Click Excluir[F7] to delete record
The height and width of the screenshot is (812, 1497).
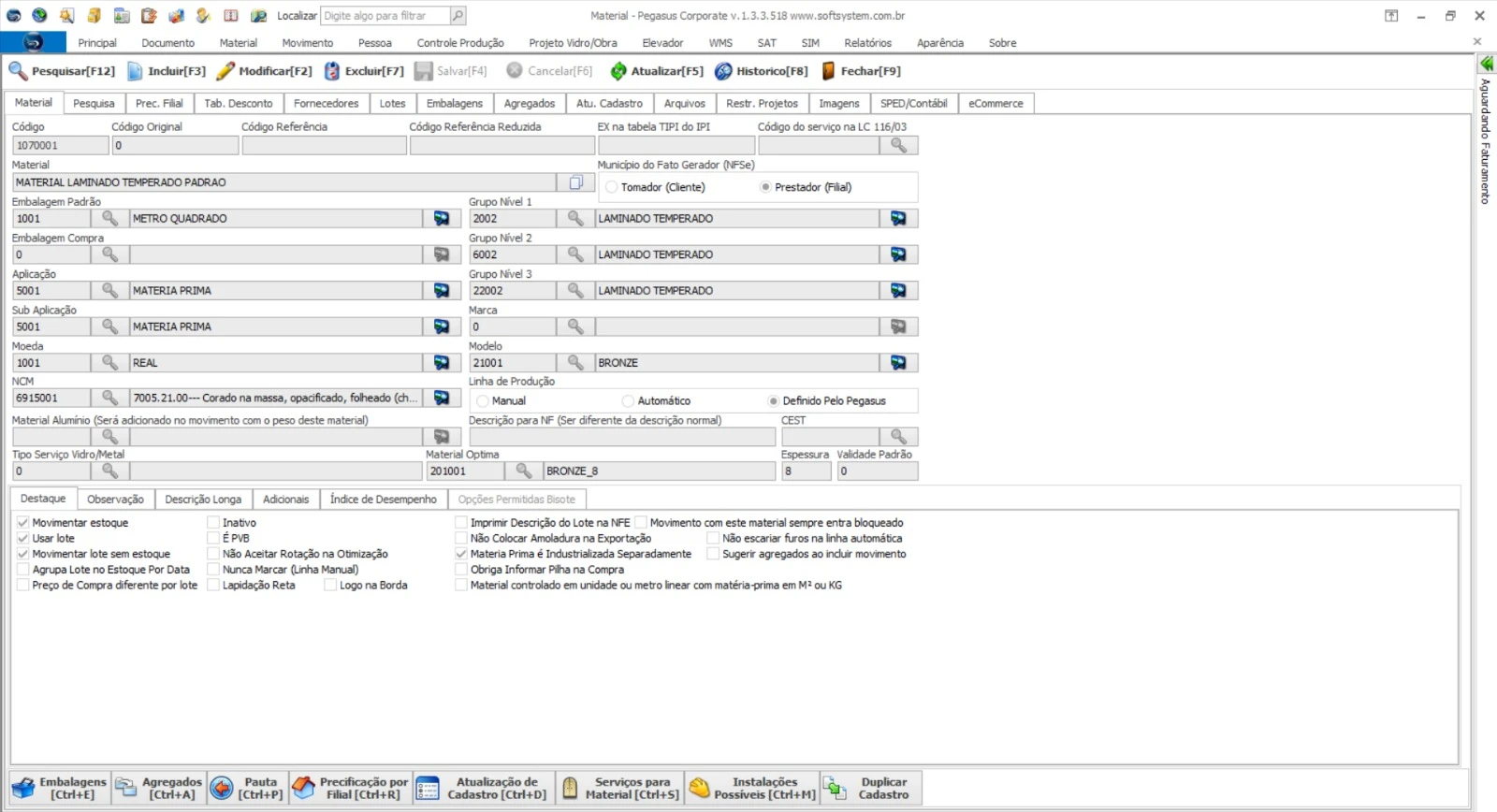365,71
